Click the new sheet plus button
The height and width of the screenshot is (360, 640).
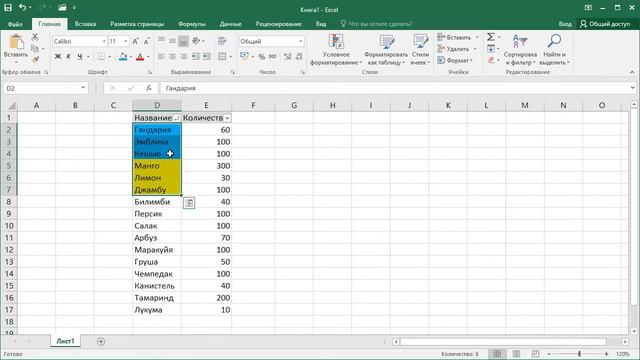pyautogui.click(x=101, y=341)
